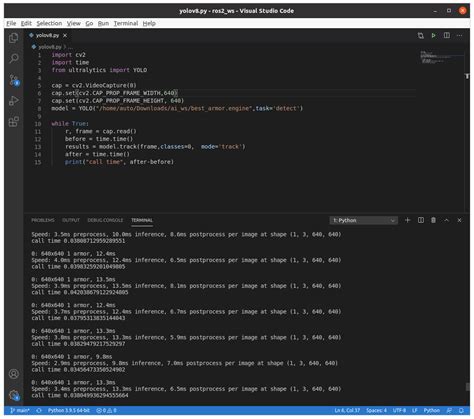Screen dimensions: 474x419
Task: Open the Selection menu
Action: click(x=49, y=23)
